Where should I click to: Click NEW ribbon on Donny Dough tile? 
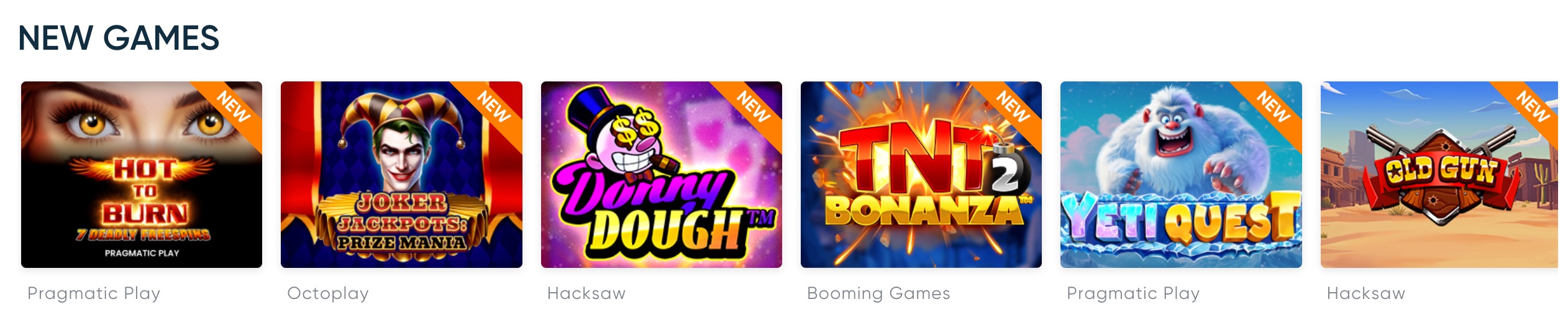click(x=754, y=107)
